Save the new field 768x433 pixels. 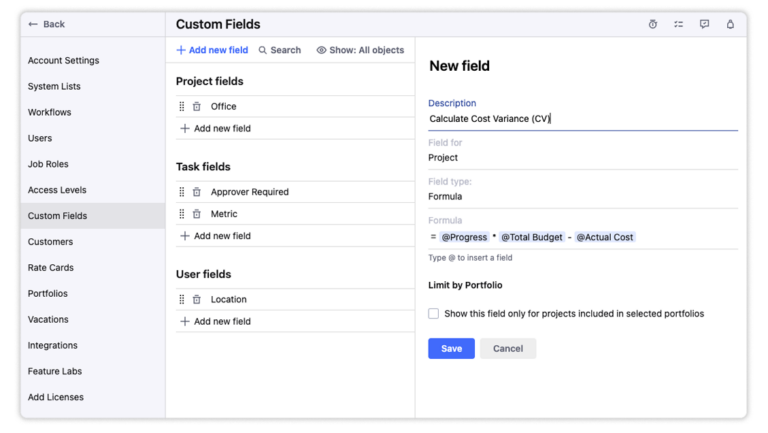[x=451, y=348]
